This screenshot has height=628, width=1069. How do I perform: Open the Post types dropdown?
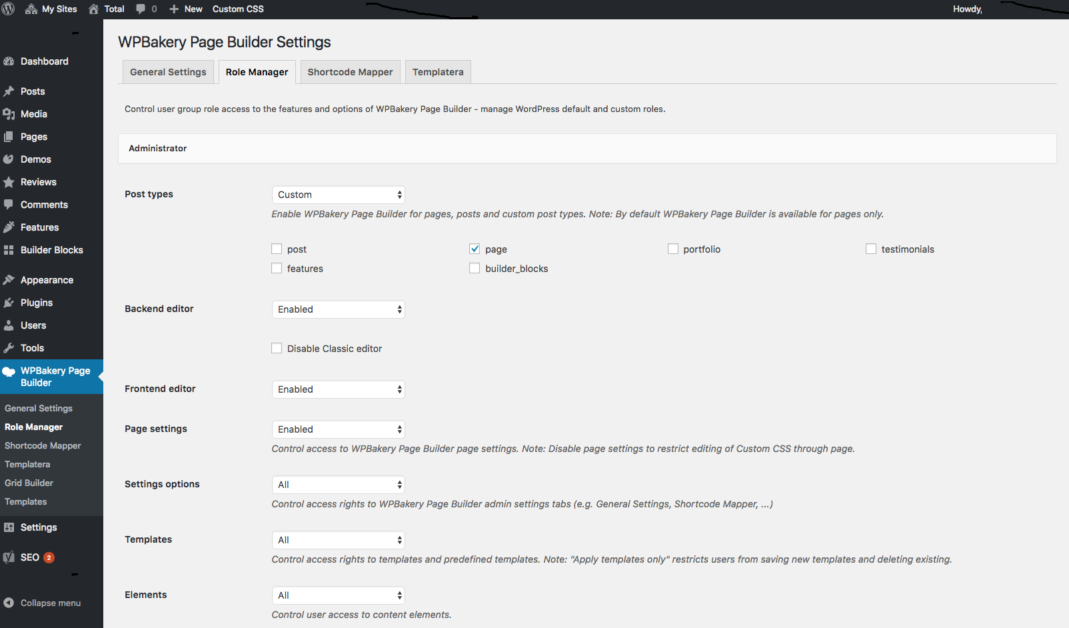(338, 194)
